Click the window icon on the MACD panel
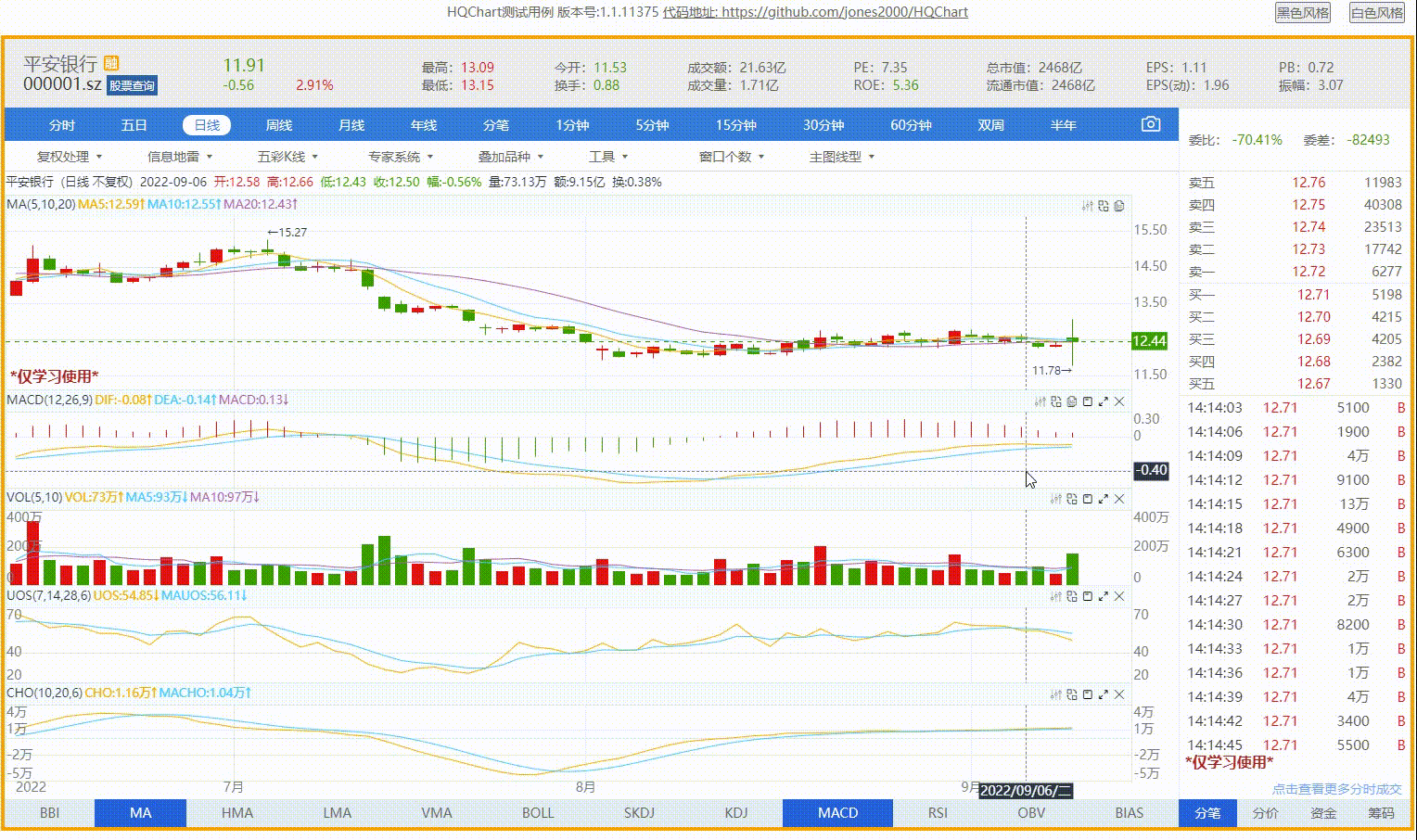Screen dimensions: 1417x840 [x=1088, y=401]
